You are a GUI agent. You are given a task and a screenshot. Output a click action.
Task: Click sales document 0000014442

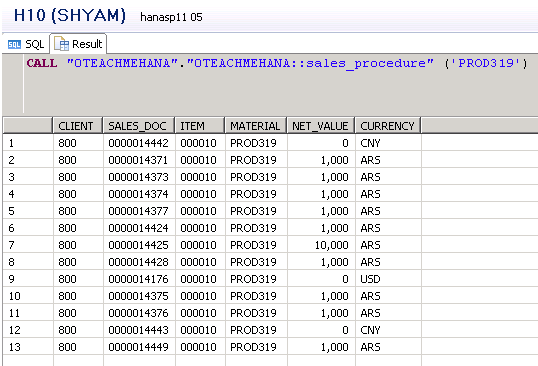pyautogui.click(x=138, y=143)
